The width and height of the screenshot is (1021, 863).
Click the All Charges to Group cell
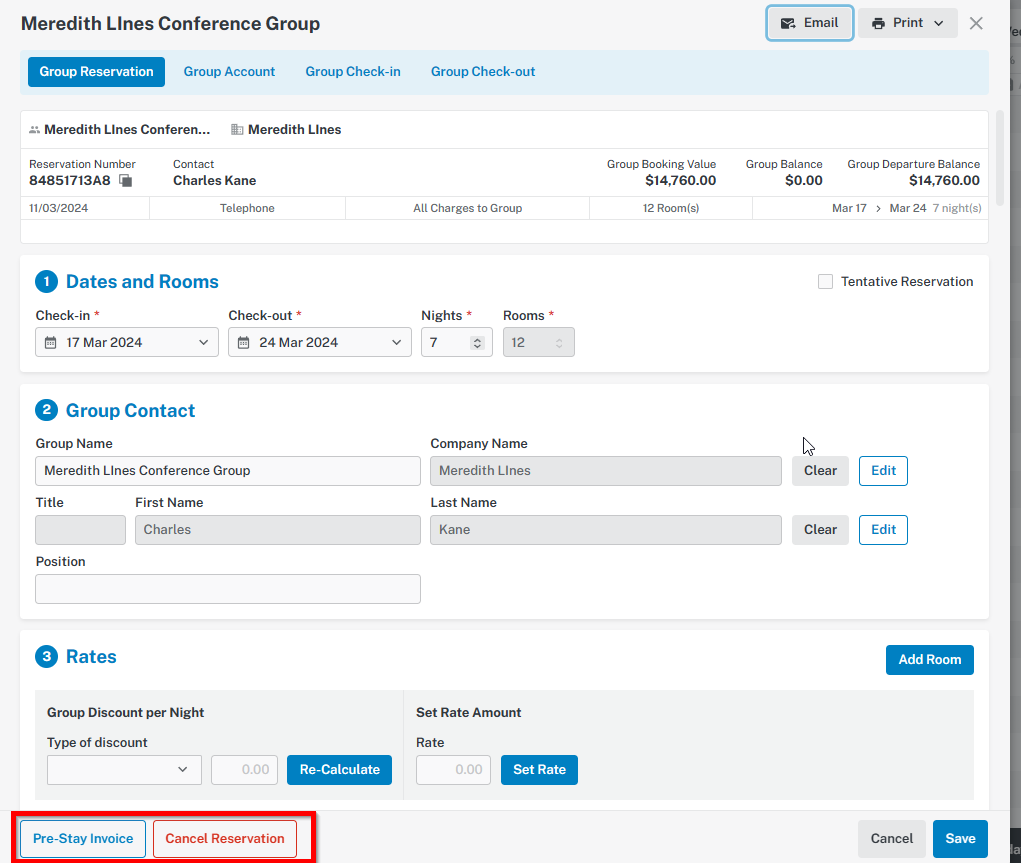(x=468, y=208)
